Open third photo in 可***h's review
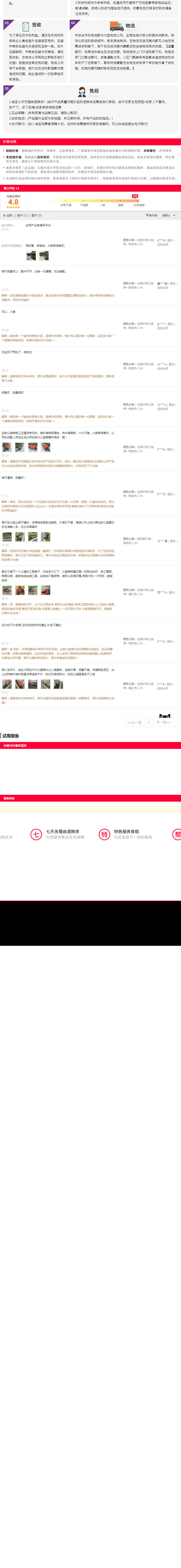 coord(33,591)
